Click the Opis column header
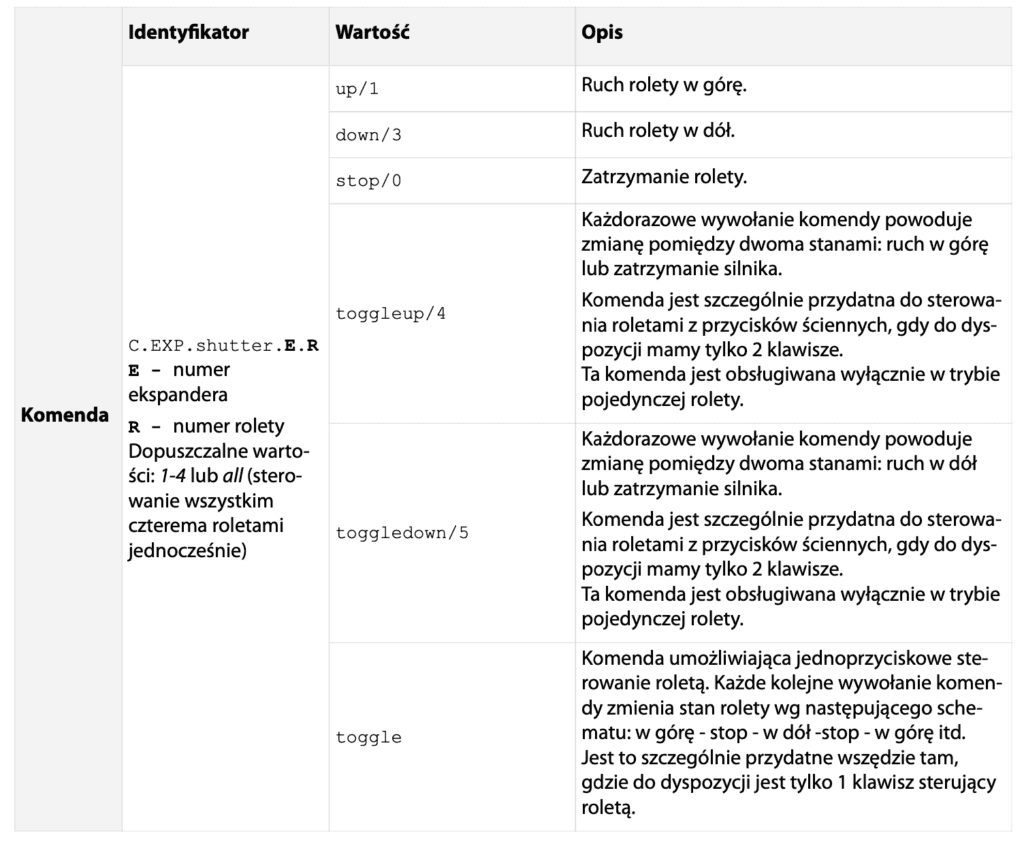 [602, 33]
